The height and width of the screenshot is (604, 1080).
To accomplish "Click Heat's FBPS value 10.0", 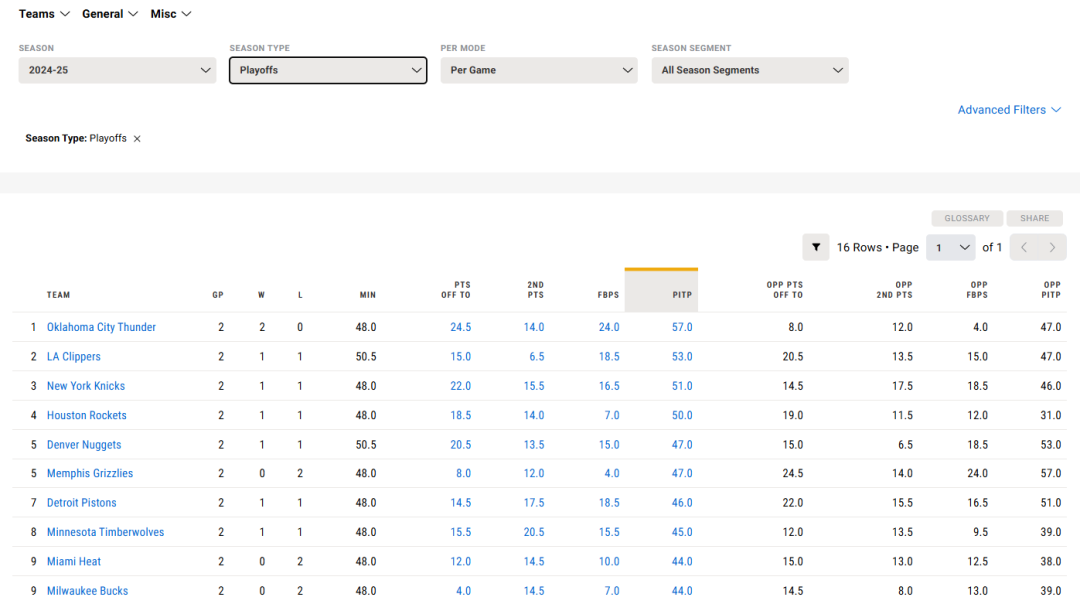I will tap(609, 561).
